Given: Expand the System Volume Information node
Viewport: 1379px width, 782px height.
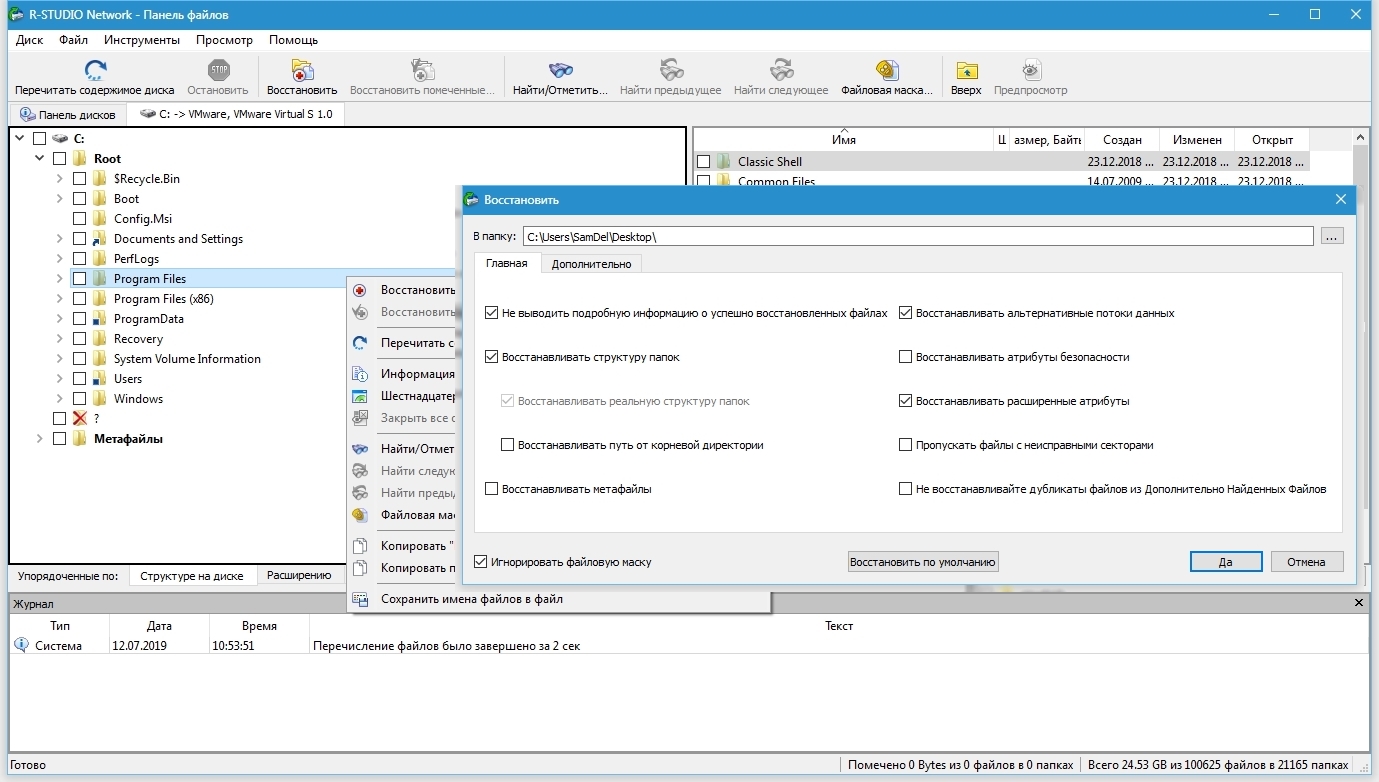Looking at the screenshot, I should tap(60, 358).
